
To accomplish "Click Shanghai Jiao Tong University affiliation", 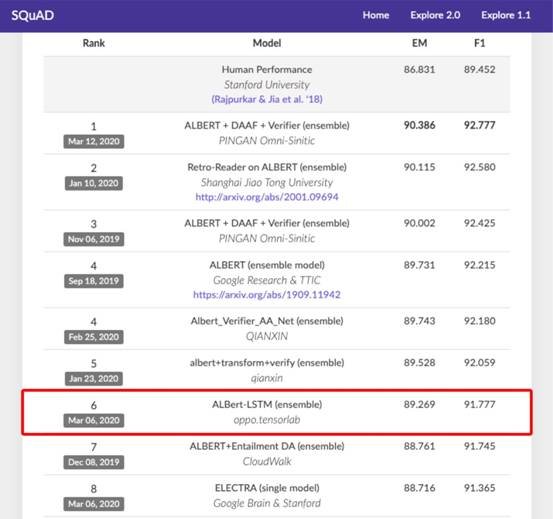I will pos(267,182).
